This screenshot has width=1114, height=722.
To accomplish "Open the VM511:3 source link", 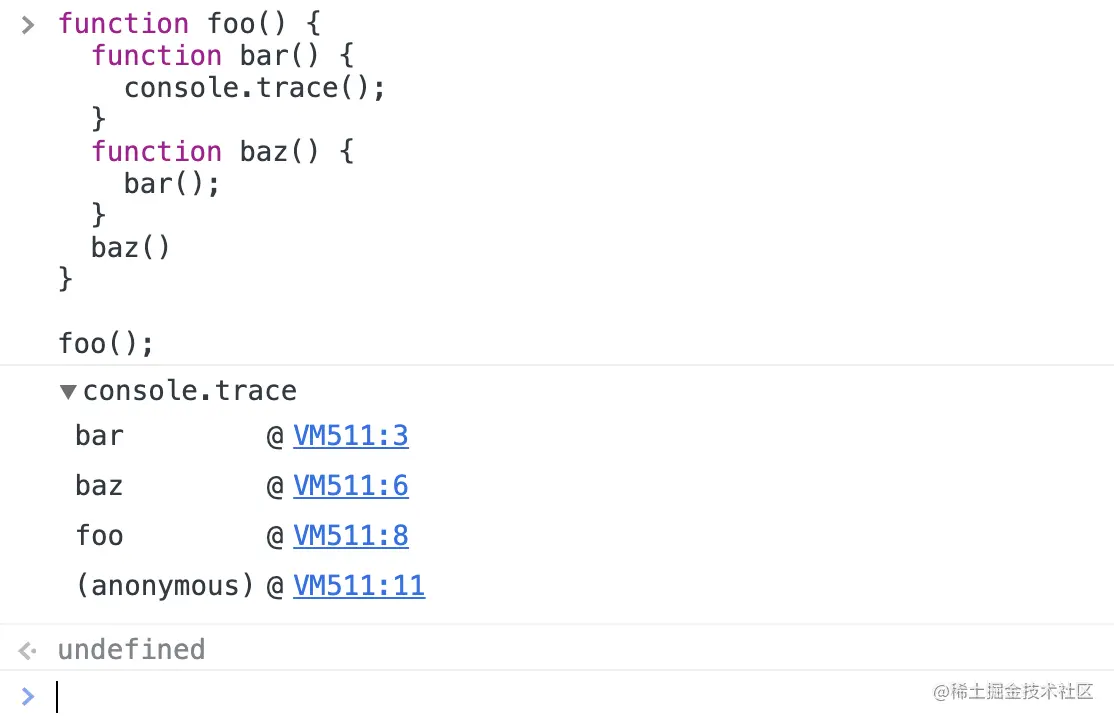I will [x=350, y=436].
